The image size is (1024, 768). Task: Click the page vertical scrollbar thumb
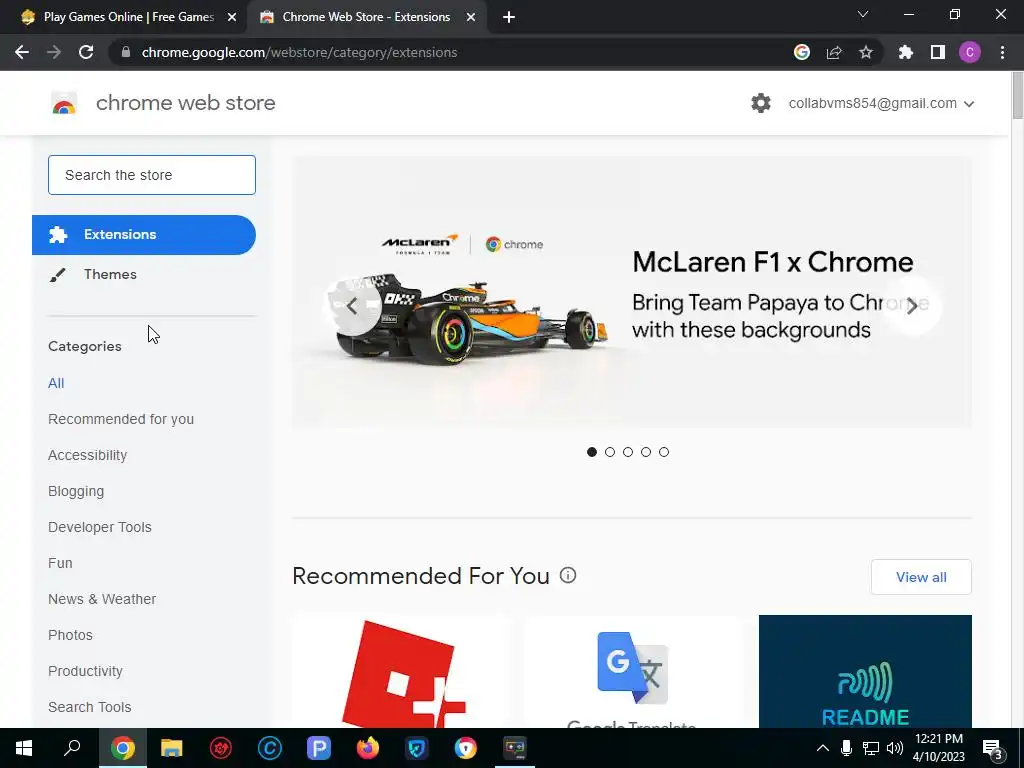(x=1017, y=97)
